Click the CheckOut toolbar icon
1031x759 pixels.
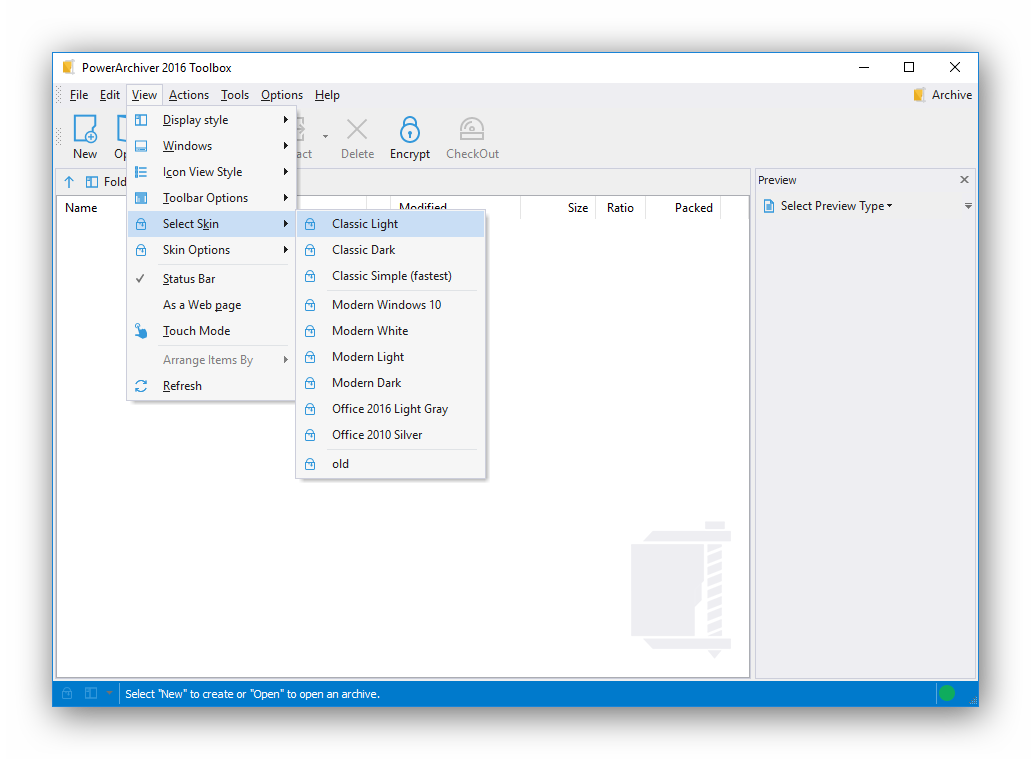pyautogui.click(x=471, y=129)
